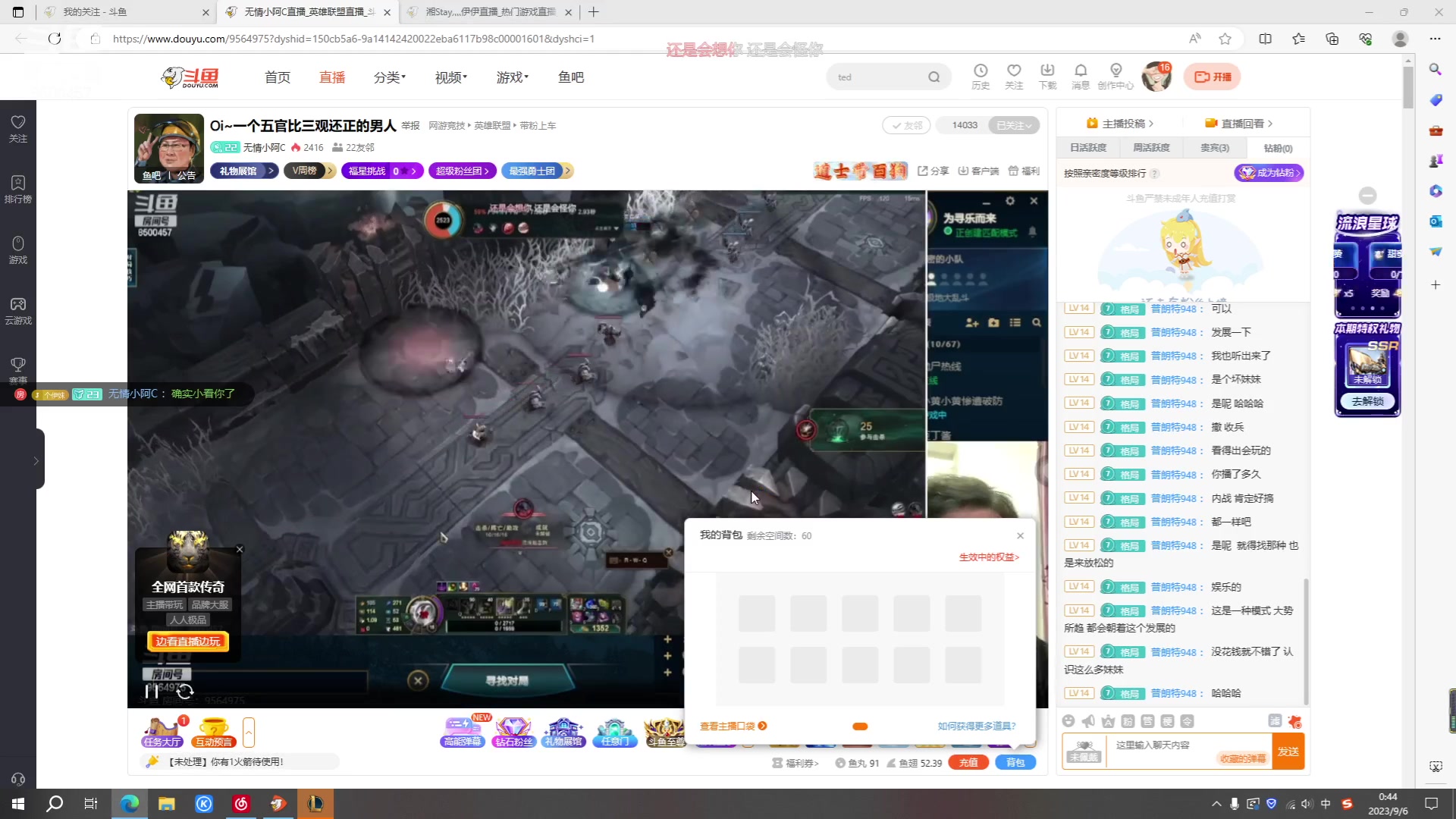Image resolution: width=1456 pixels, height=819 pixels.
Task: Open the 创作中心 lightbulb icon
Action: point(1116,76)
